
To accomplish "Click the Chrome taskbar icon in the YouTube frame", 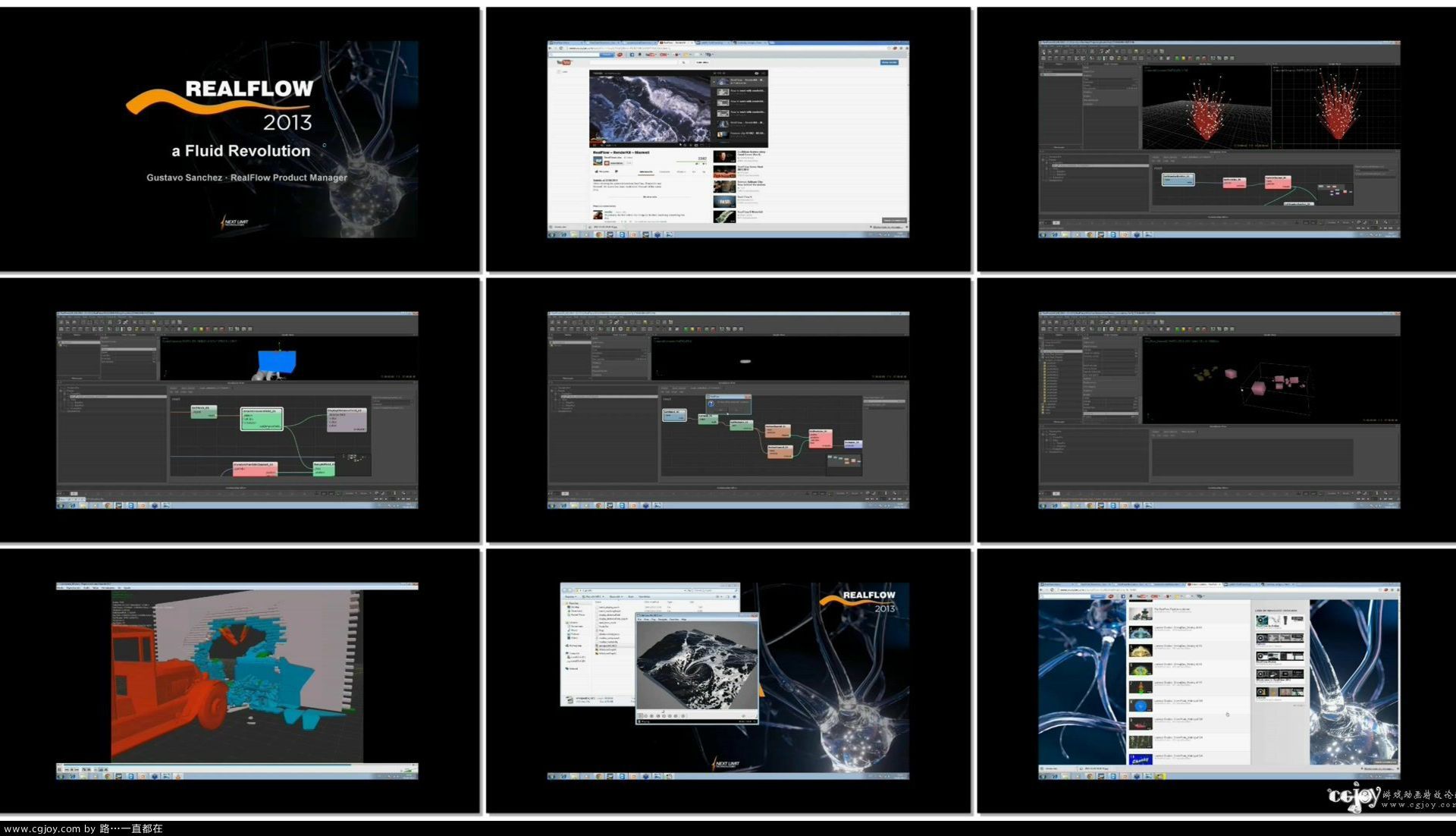I will (x=598, y=234).
